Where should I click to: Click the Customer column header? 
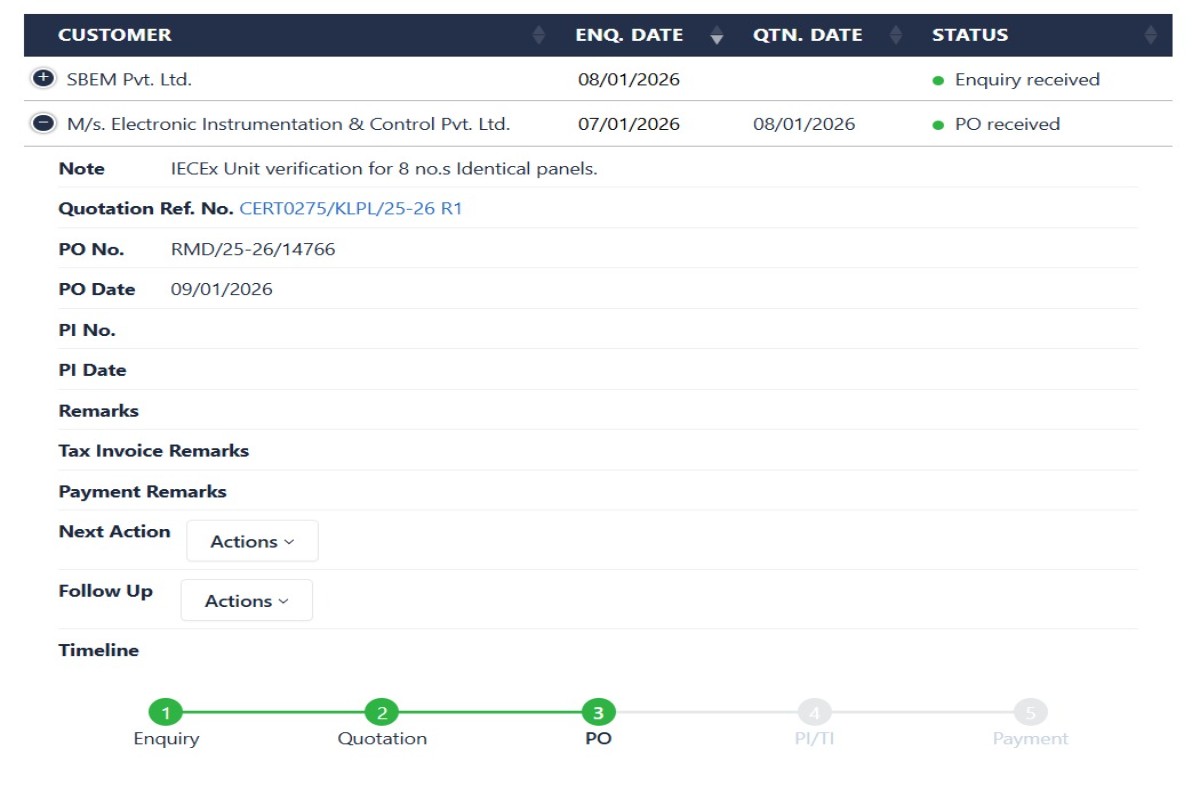(x=115, y=35)
